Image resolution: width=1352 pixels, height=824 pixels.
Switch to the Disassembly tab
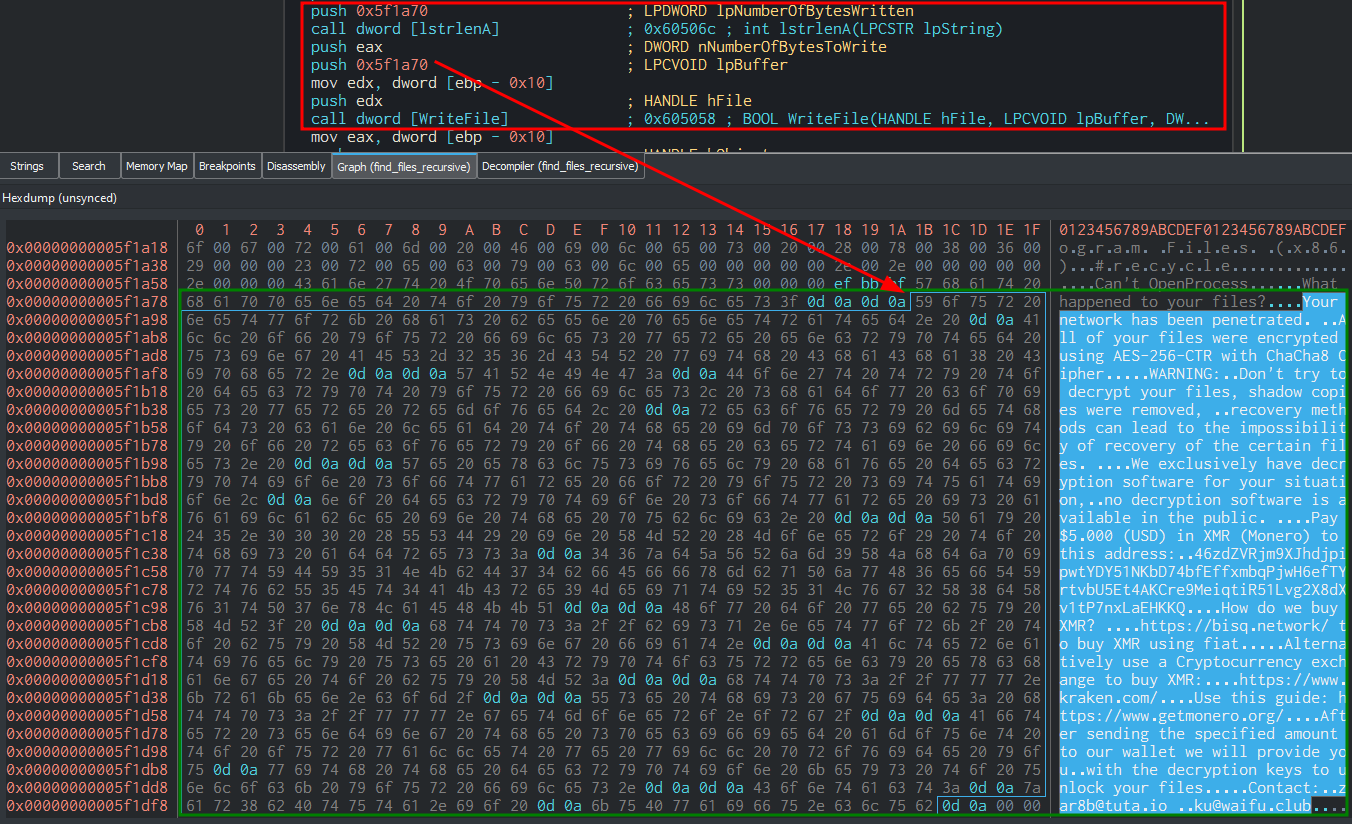[296, 166]
